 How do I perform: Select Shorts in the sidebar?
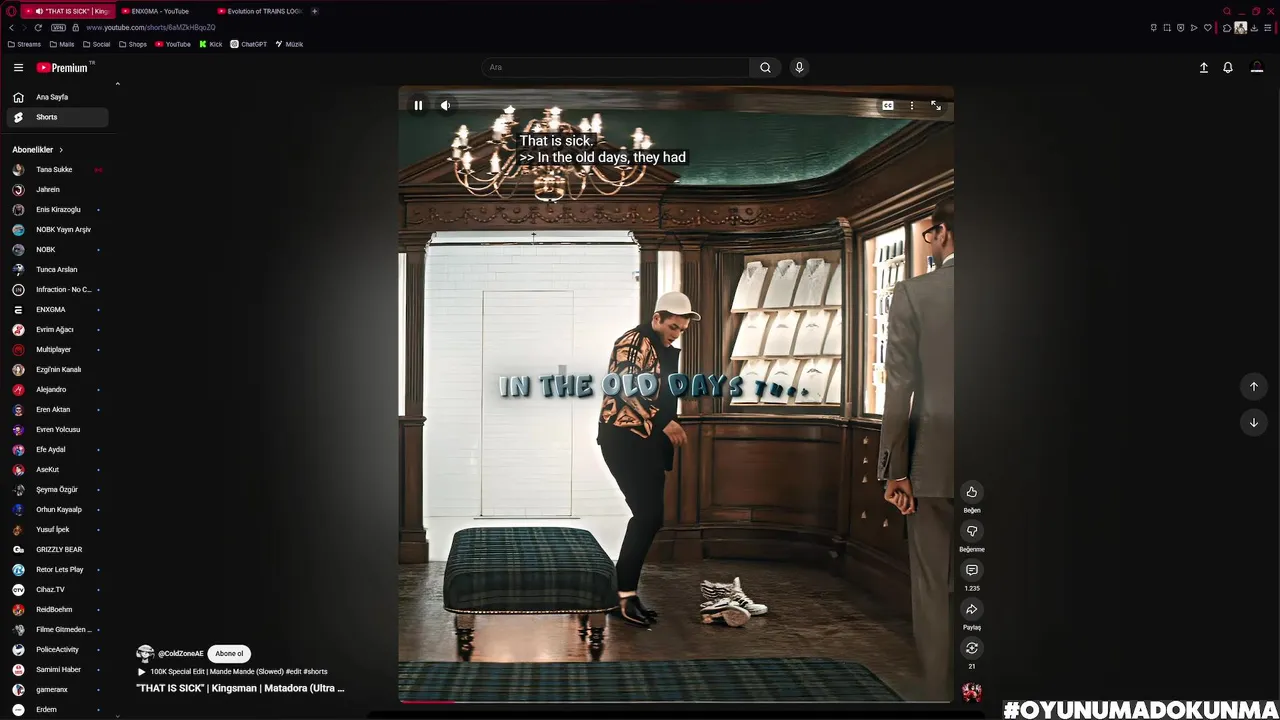(x=57, y=117)
